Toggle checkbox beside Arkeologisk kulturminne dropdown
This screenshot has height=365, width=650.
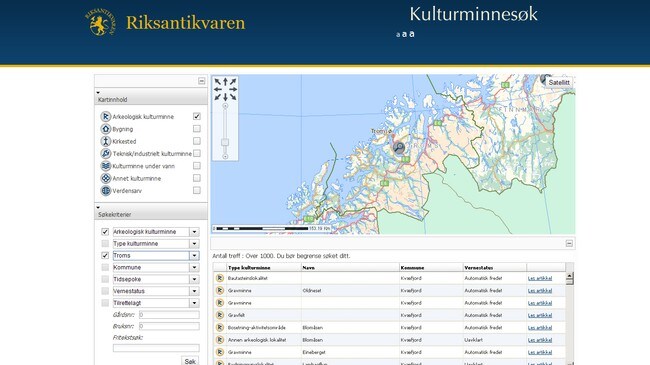[105, 232]
